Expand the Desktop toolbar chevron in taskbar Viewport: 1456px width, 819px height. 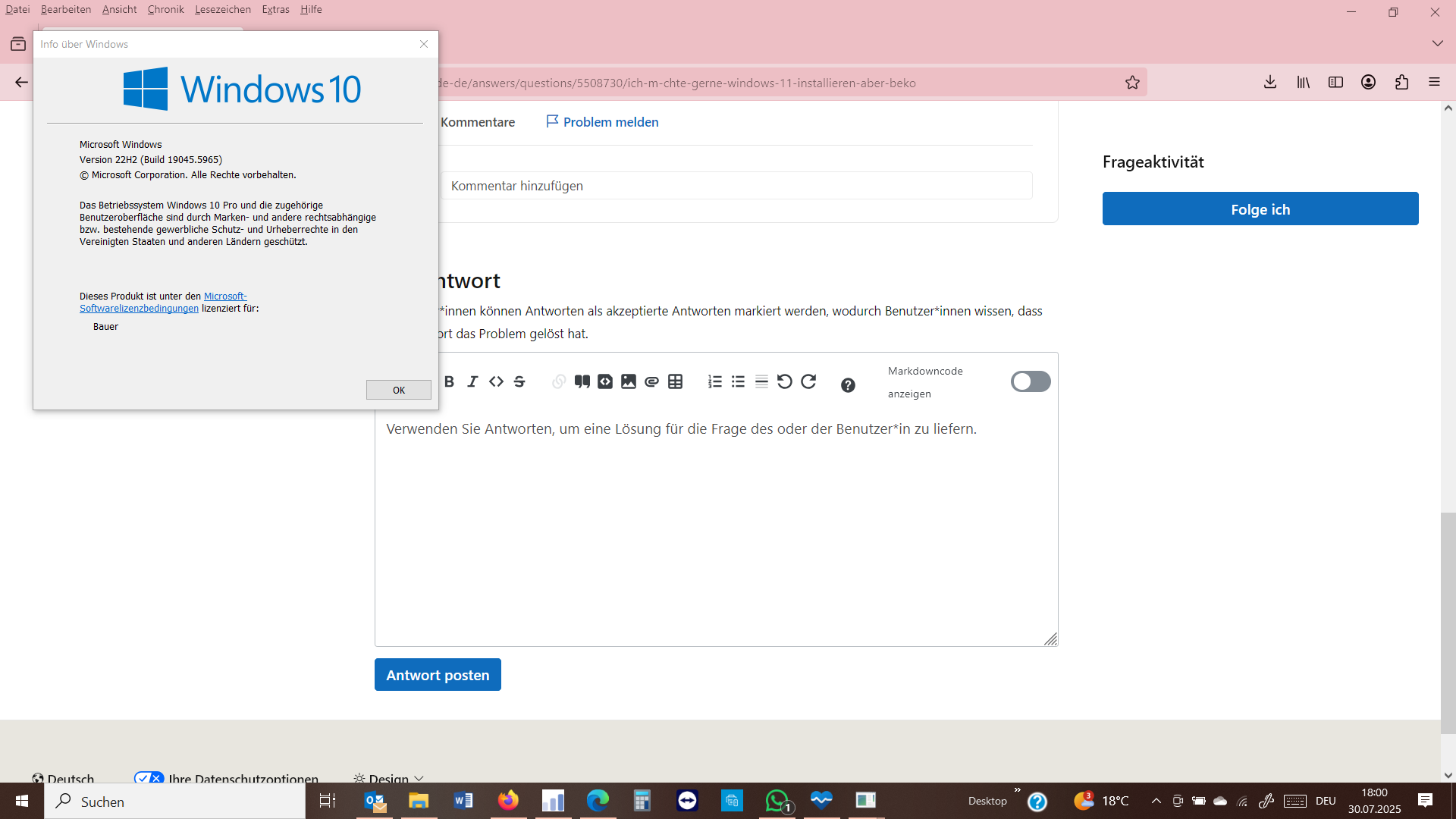tap(1018, 790)
